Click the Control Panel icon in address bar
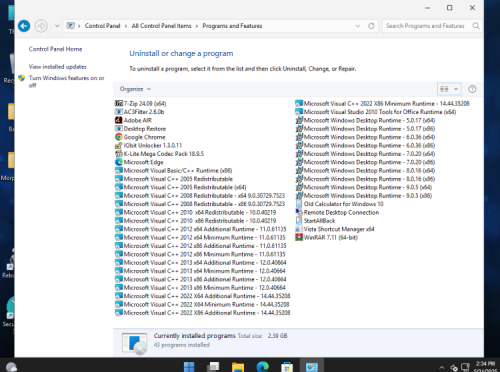 pyautogui.click(x=70, y=26)
